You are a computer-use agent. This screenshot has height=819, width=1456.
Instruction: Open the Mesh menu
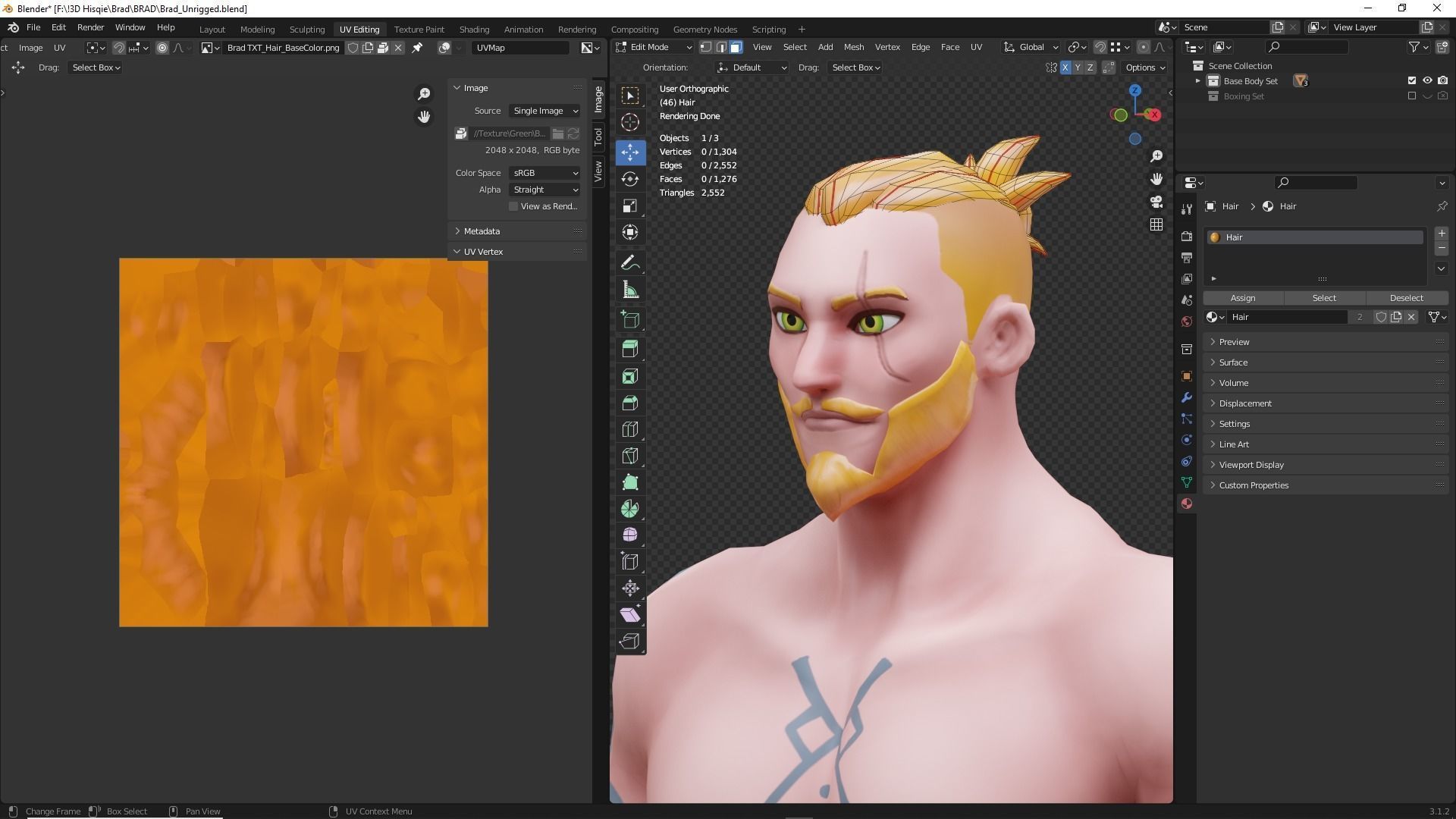pos(853,47)
